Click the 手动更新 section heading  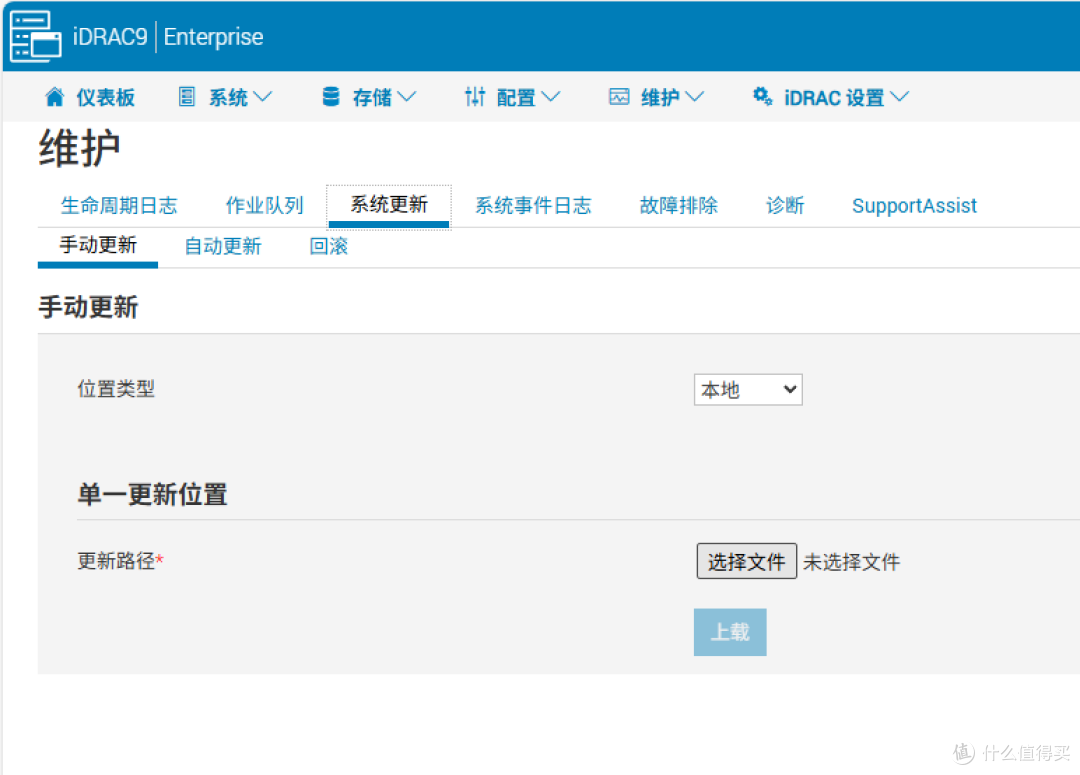[88, 307]
